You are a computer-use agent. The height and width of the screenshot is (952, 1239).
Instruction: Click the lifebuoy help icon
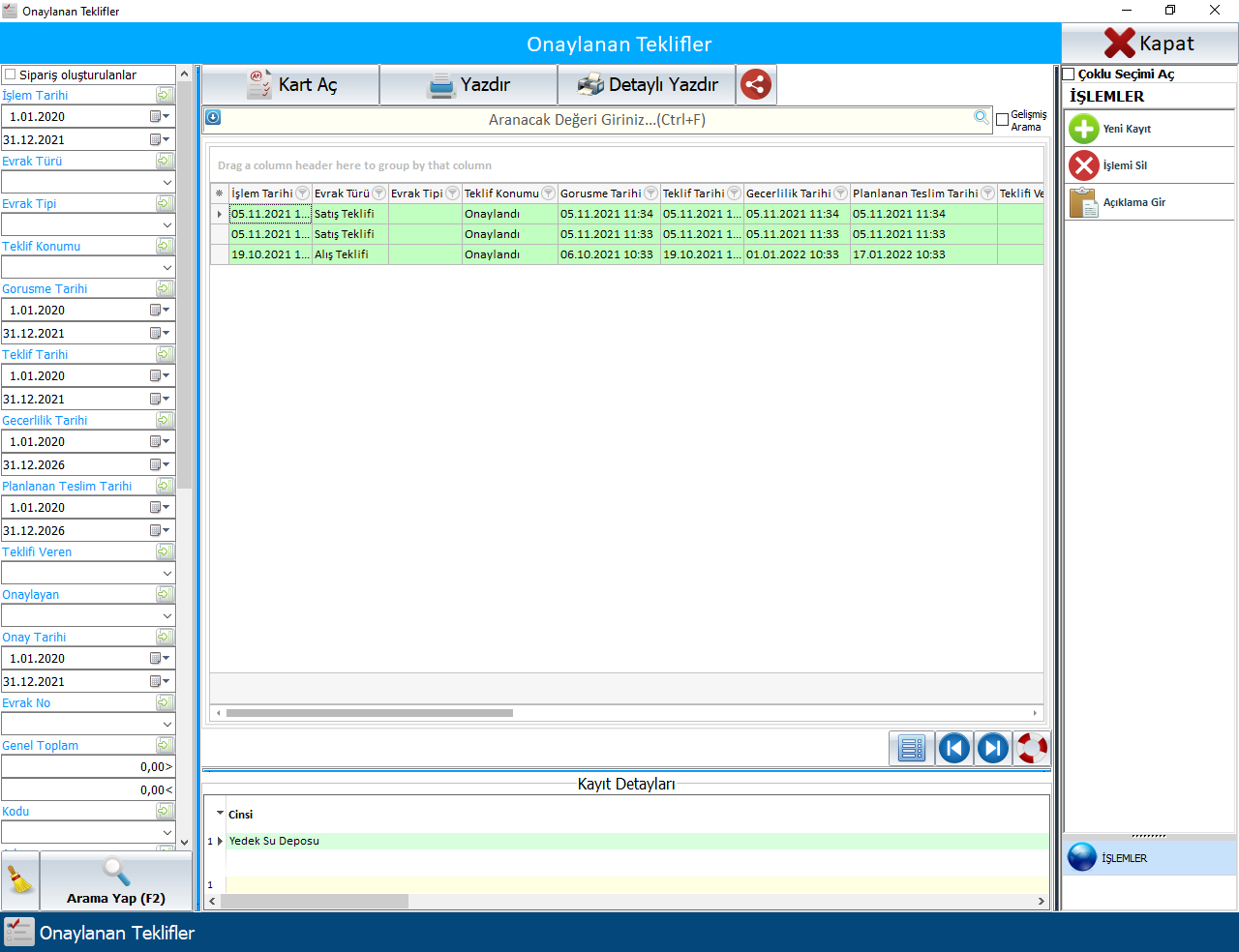click(1032, 748)
